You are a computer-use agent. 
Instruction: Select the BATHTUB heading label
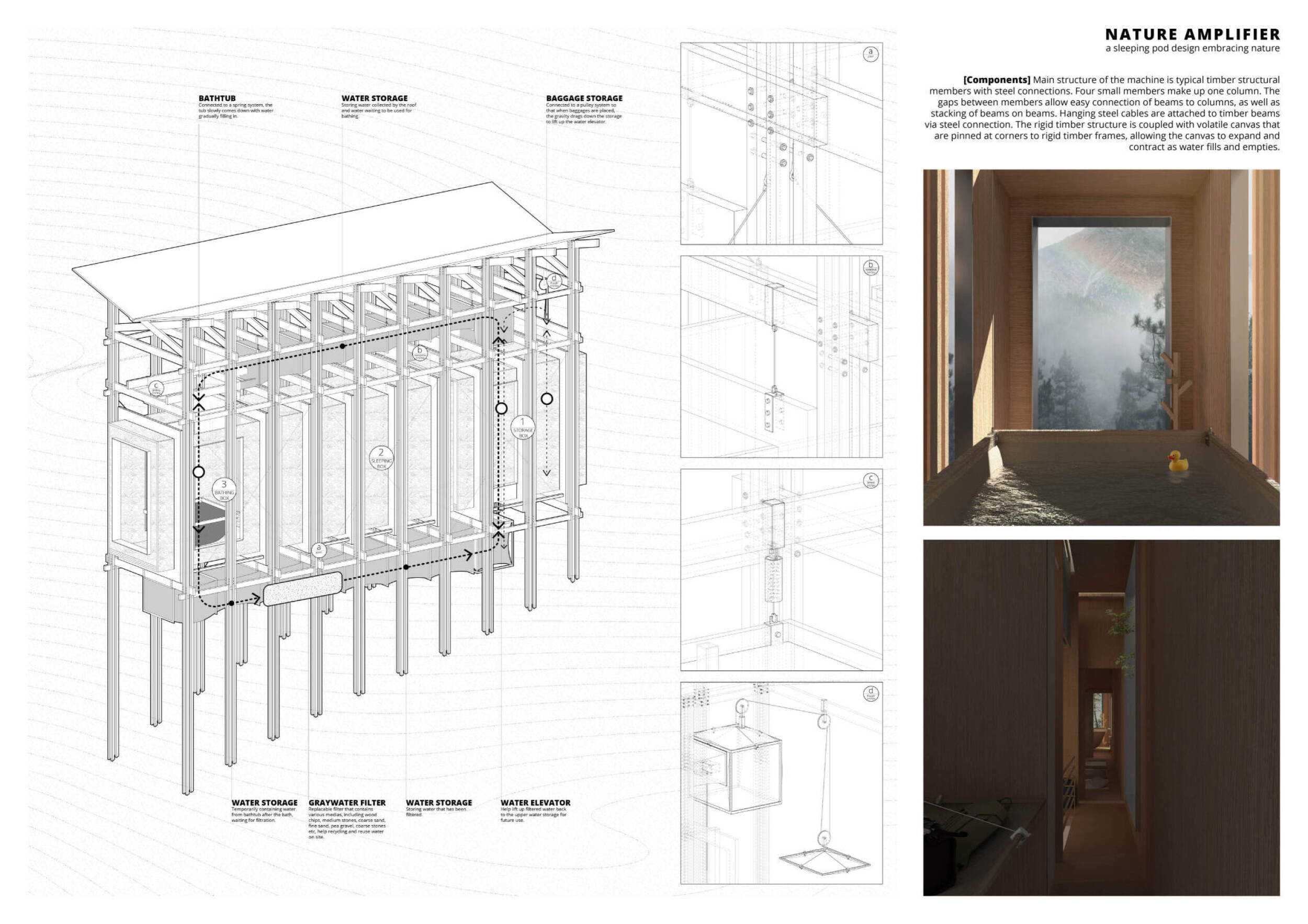pos(217,98)
